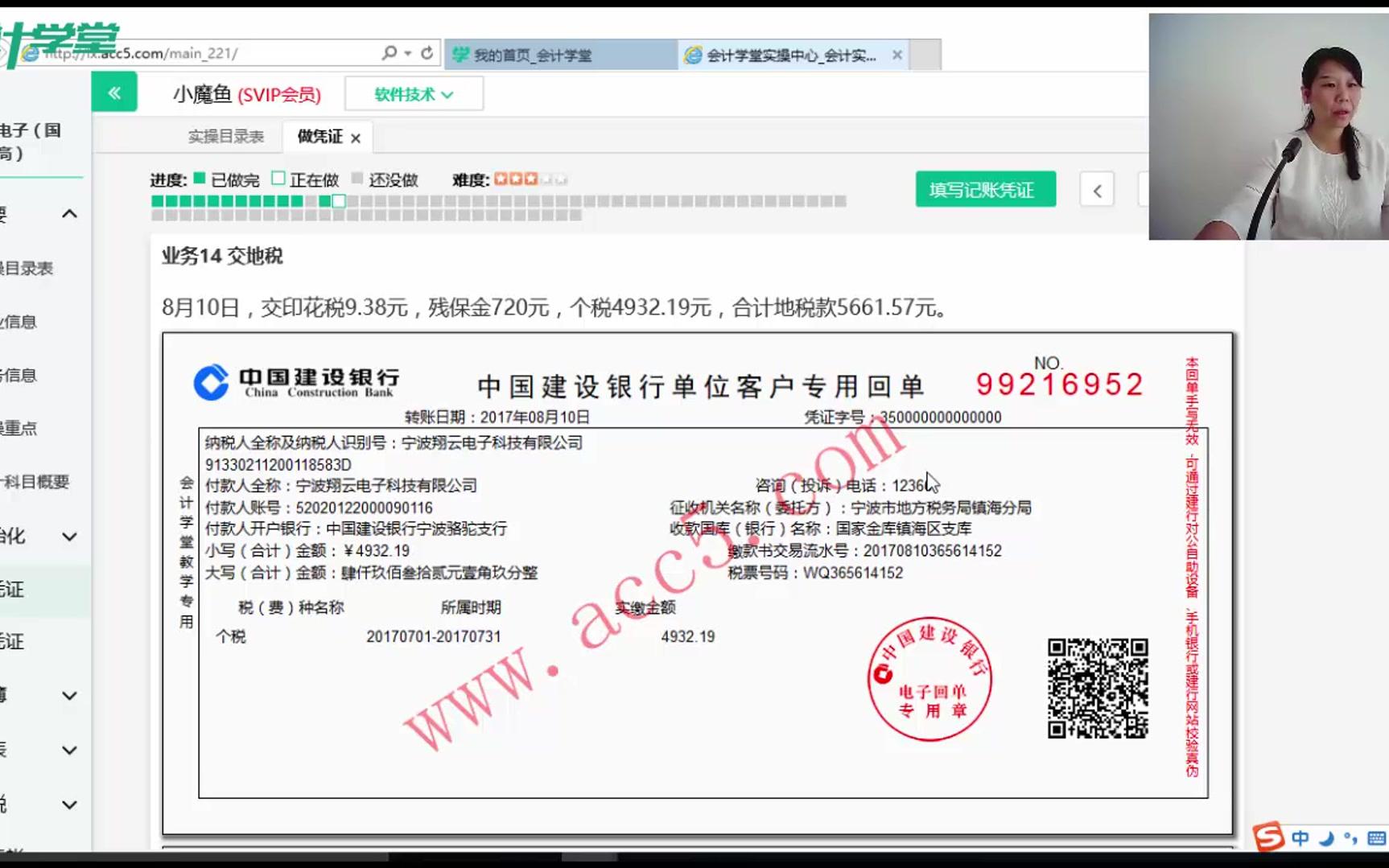
Task: Expand the collapsed sidebar item with chevron near 账簿
Action: pyautogui.click(x=68, y=696)
